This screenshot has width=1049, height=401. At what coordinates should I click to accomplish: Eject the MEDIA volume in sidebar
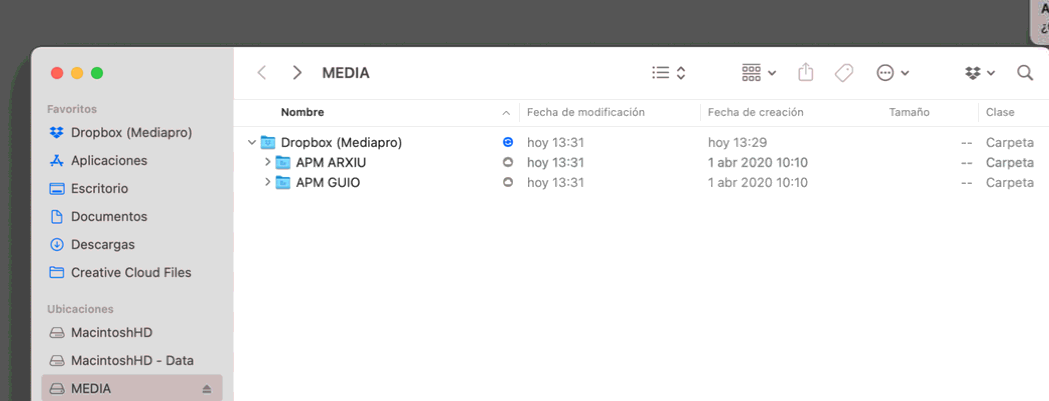point(207,389)
